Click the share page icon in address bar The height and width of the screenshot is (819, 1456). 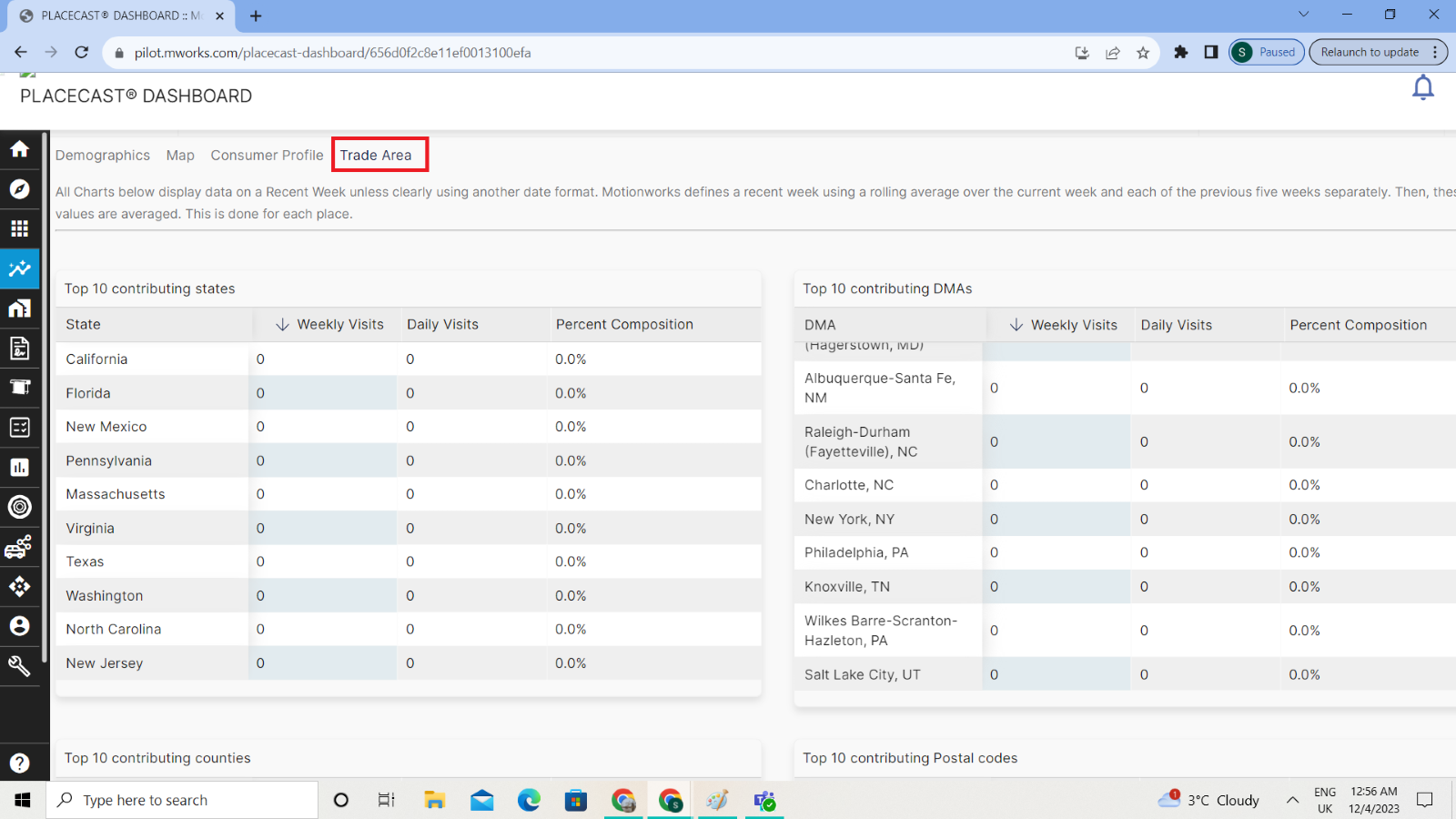tap(1113, 53)
